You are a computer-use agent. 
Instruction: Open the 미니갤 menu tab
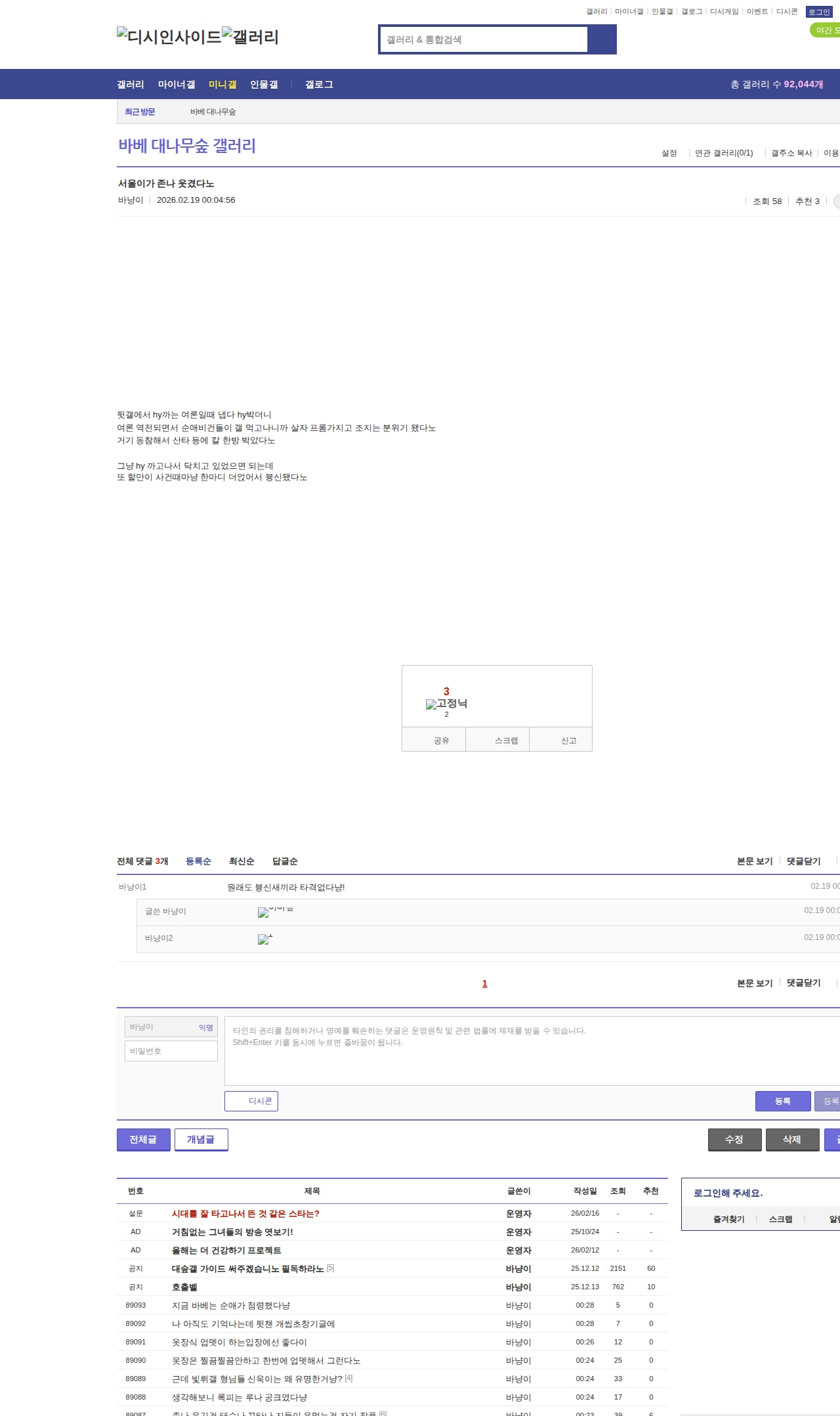point(222,85)
